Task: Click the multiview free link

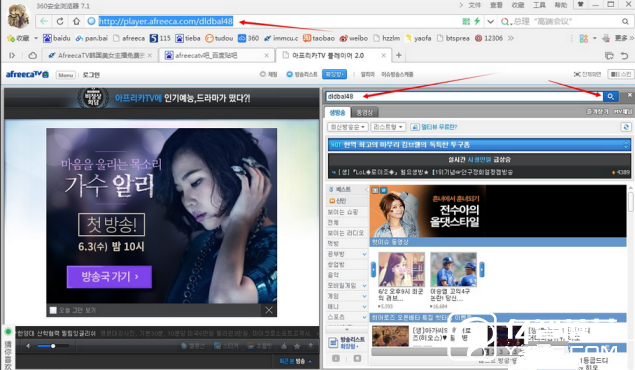Action: click(x=434, y=127)
